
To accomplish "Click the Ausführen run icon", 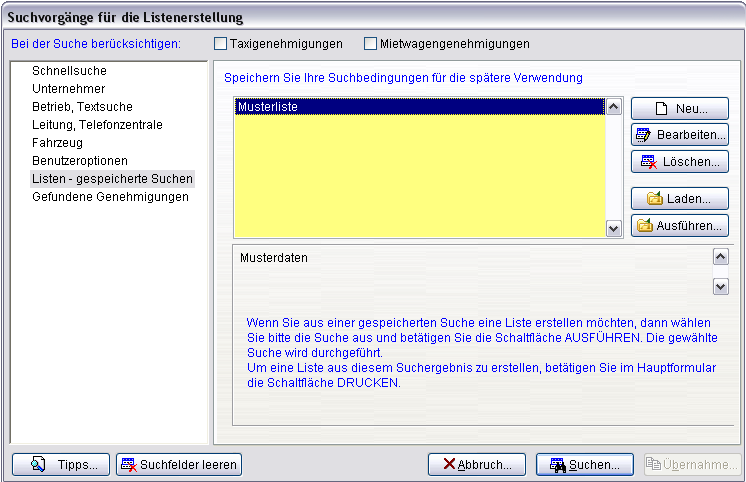I will point(644,226).
